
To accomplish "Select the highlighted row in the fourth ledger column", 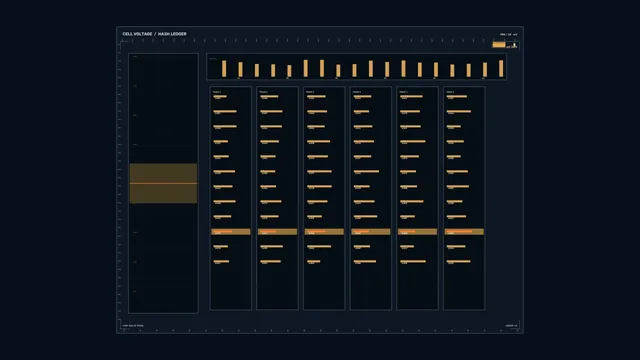I will tap(371, 232).
